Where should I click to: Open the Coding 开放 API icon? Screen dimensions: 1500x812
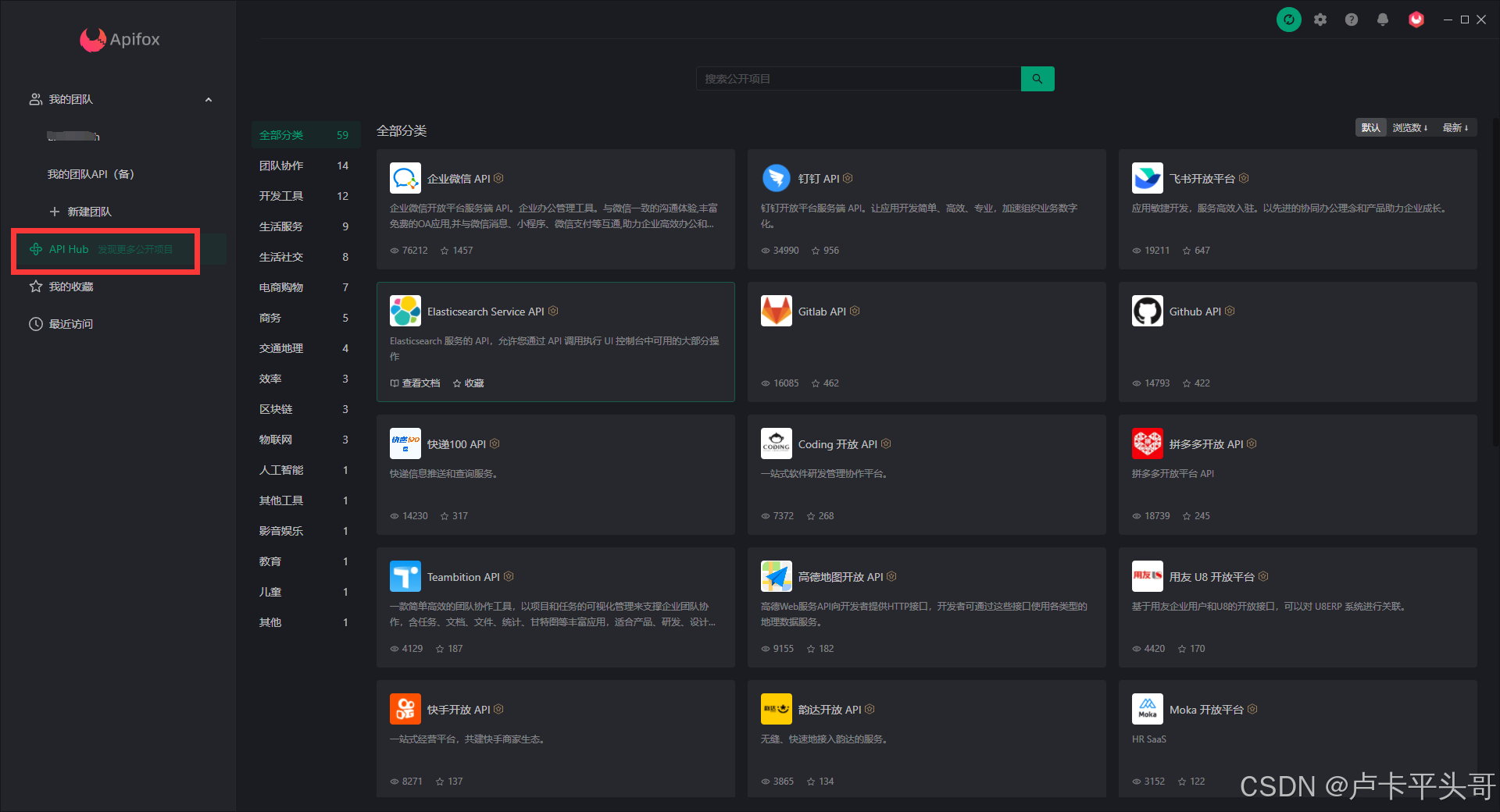[777, 443]
